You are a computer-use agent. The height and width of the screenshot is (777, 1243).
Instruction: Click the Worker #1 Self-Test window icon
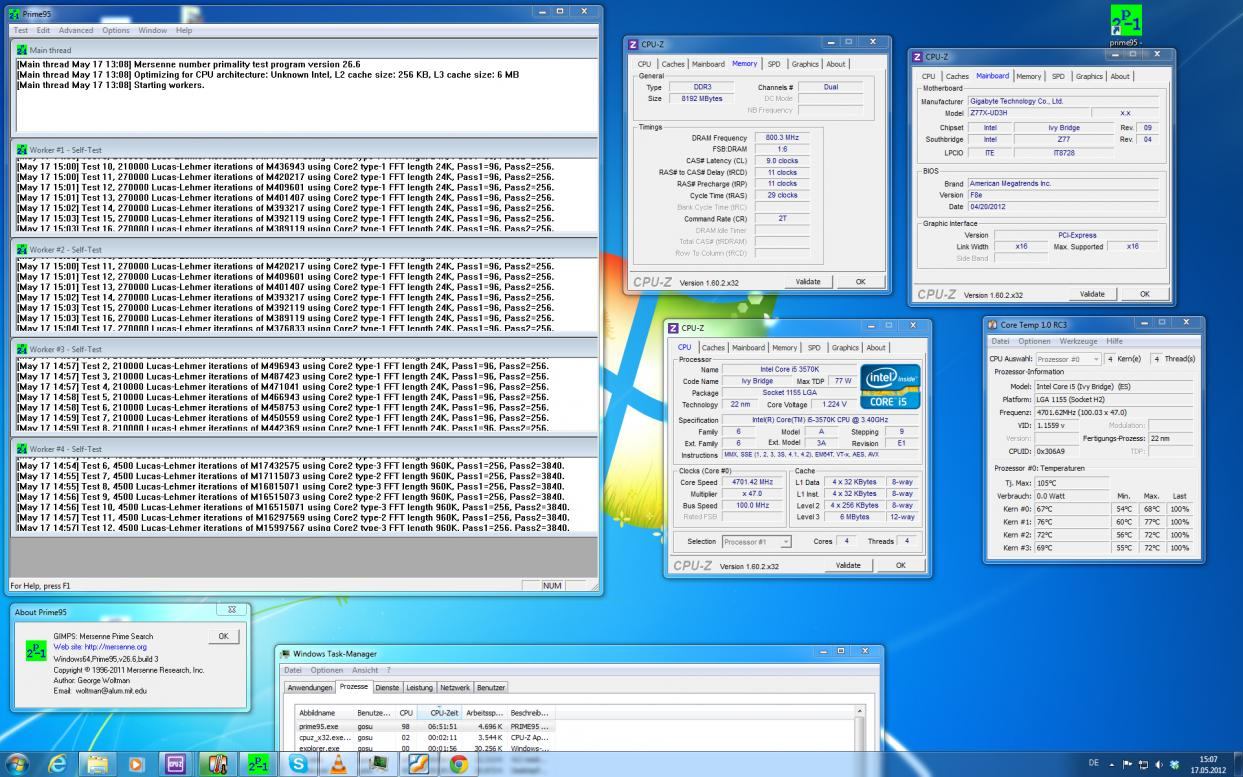(x=22, y=150)
